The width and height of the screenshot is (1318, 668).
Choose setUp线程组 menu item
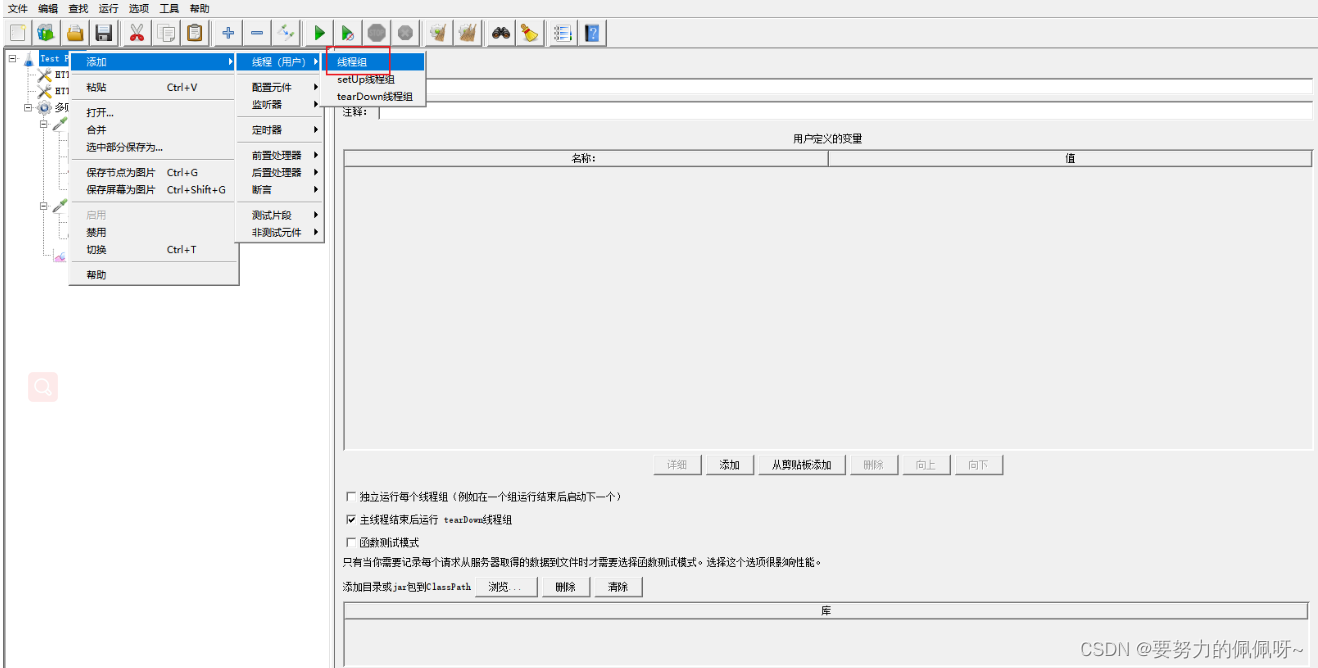(373, 79)
